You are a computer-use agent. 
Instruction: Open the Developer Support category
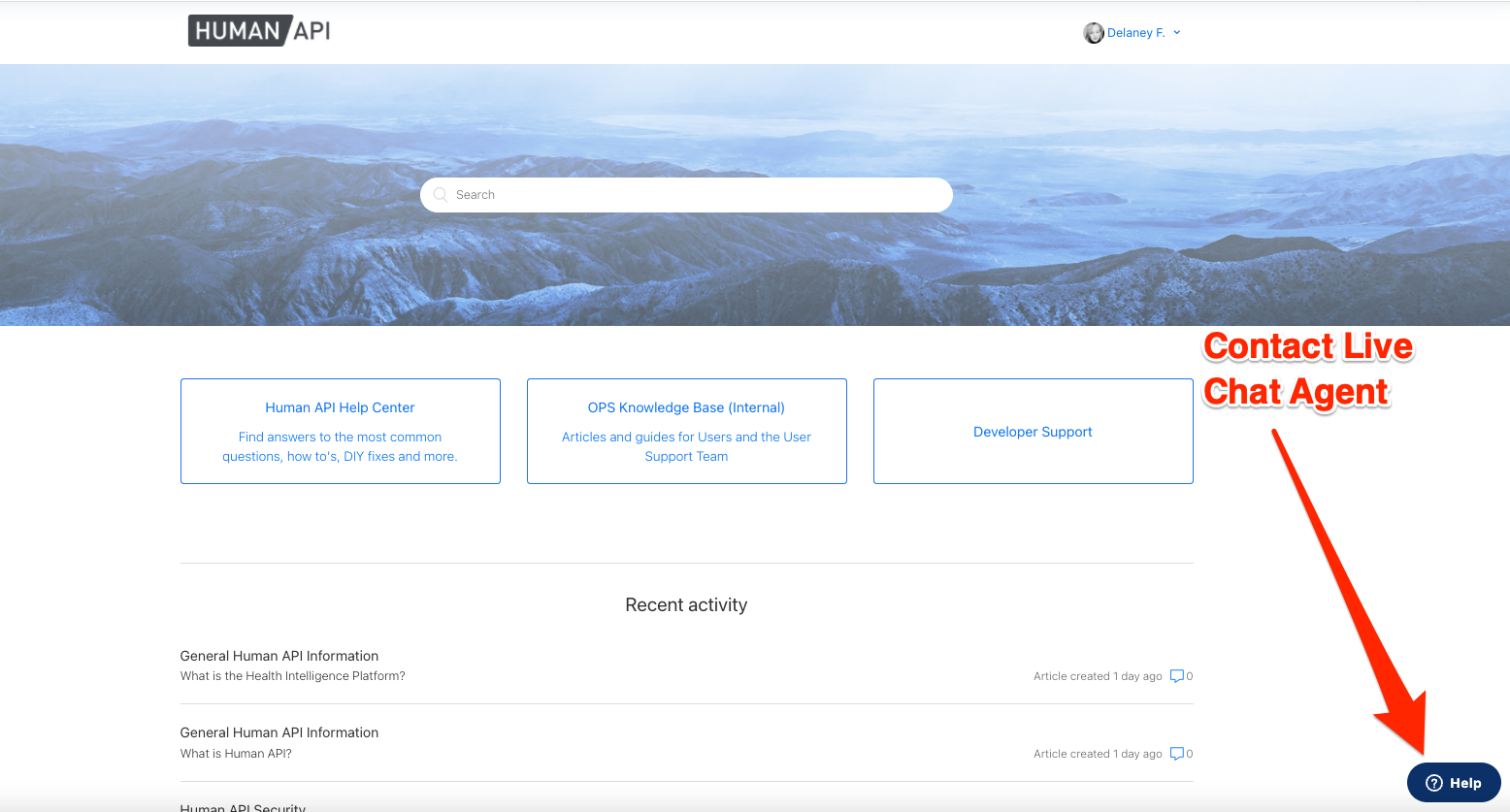[x=1034, y=431]
